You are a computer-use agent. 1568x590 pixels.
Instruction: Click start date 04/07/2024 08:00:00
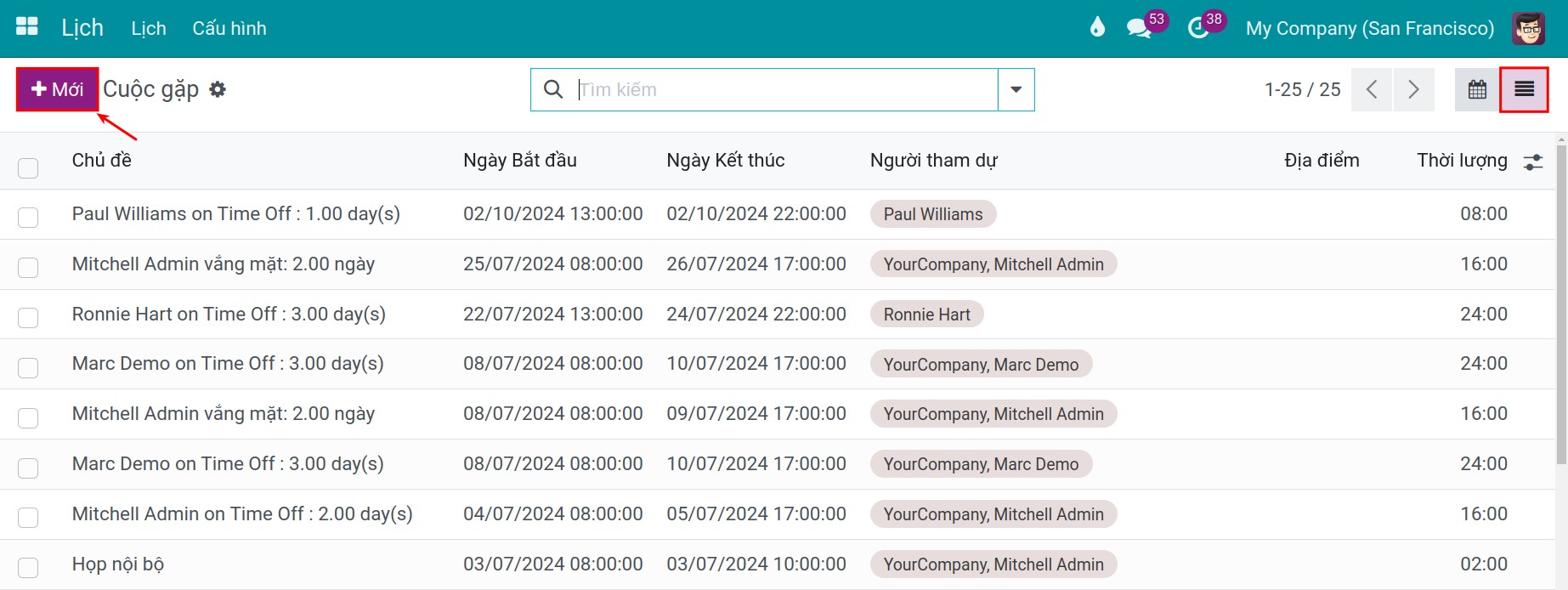point(552,513)
